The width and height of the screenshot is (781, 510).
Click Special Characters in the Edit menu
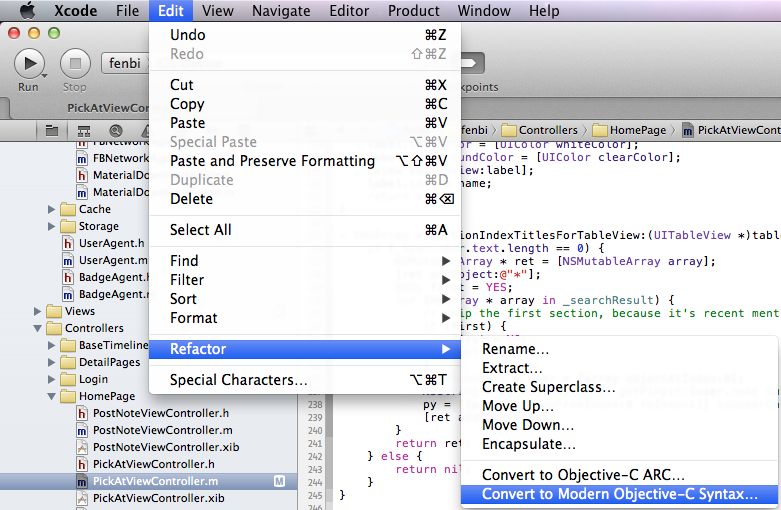coord(238,380)
